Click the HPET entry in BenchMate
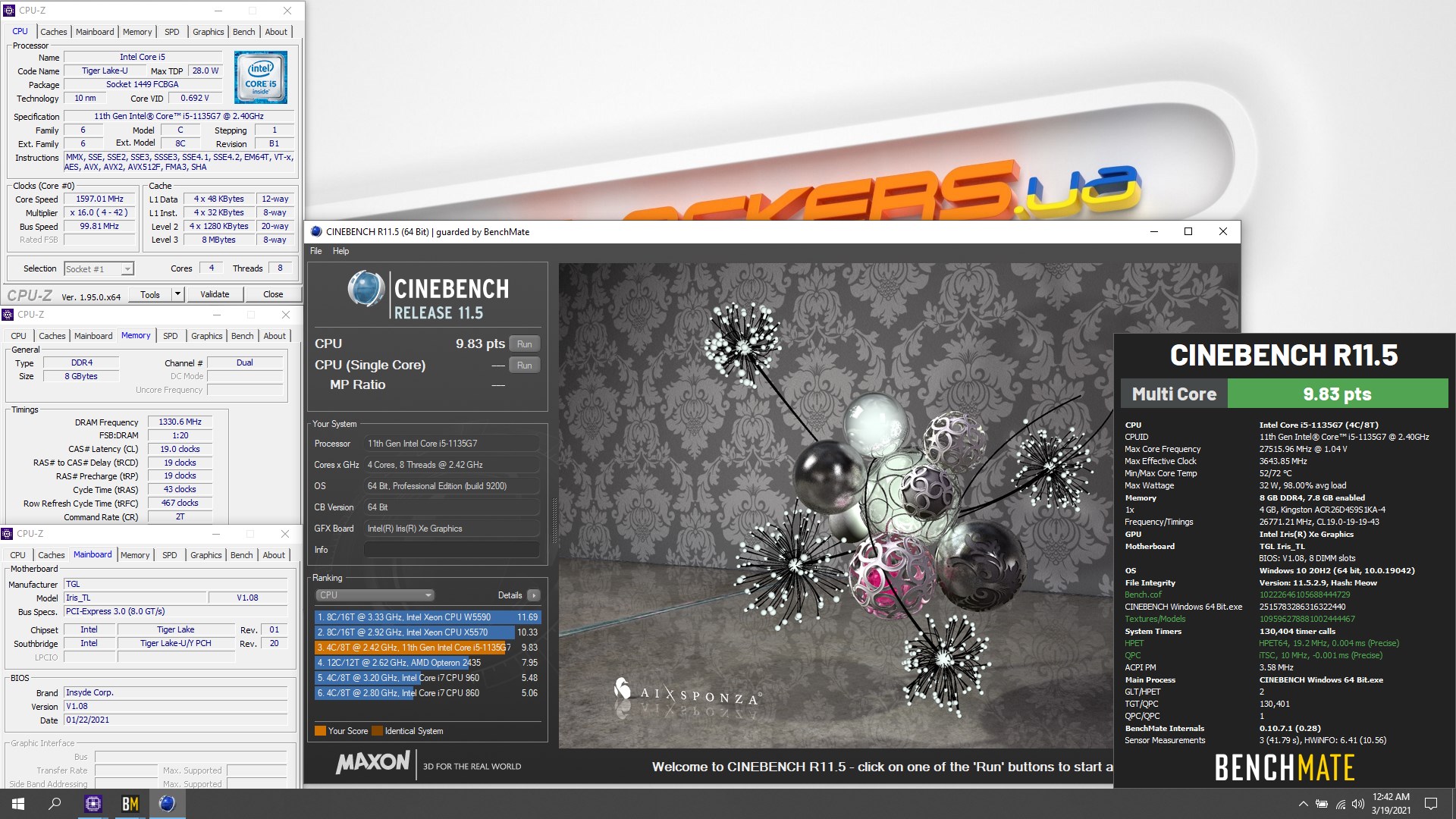1456x819 pixels. pos(1134,643)
